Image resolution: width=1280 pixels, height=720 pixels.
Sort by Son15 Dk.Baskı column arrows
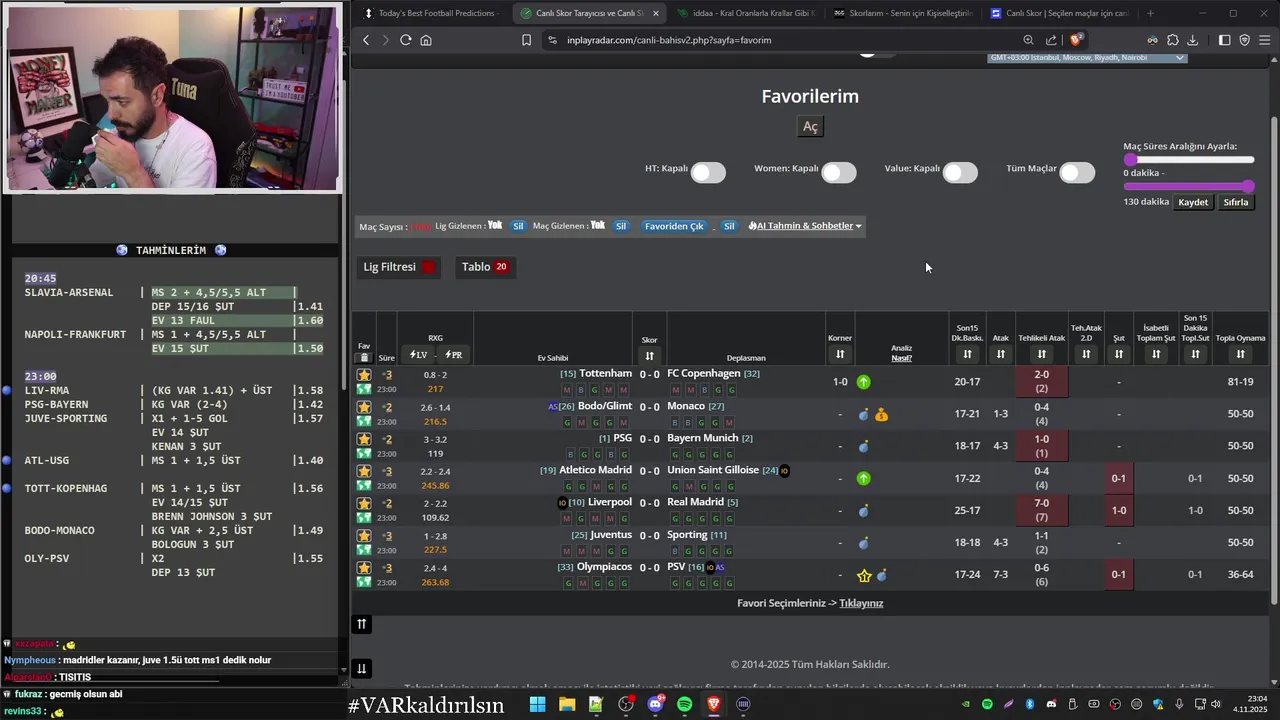point(967,354)
